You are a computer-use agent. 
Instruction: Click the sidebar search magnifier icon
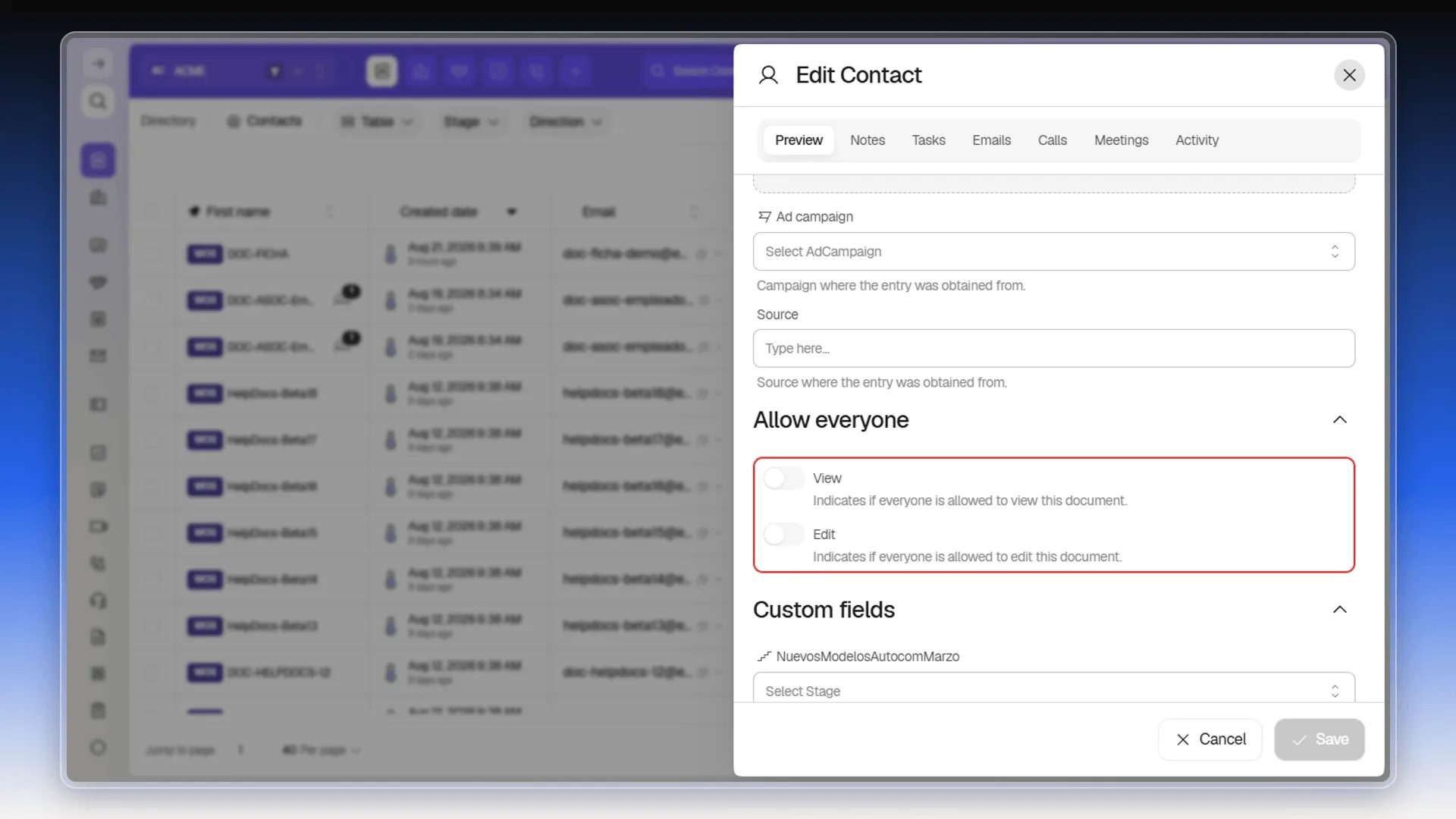[x=98, y=102]
